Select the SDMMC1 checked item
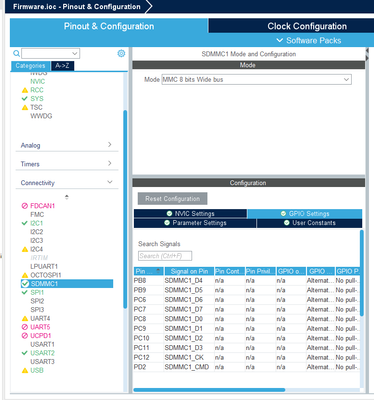This screenshot has width=374, height=400. click(x=67, y=284)
